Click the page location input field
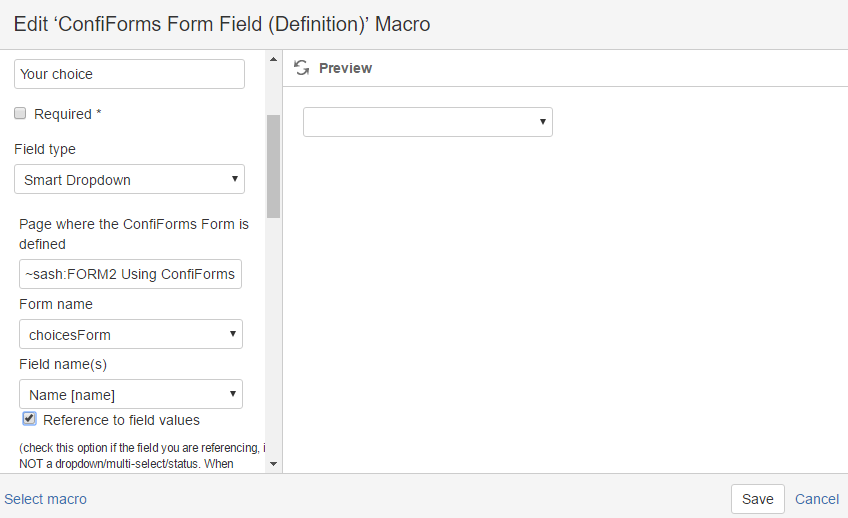The height and width of the screenshot is (518, 848). coord(130,274)
